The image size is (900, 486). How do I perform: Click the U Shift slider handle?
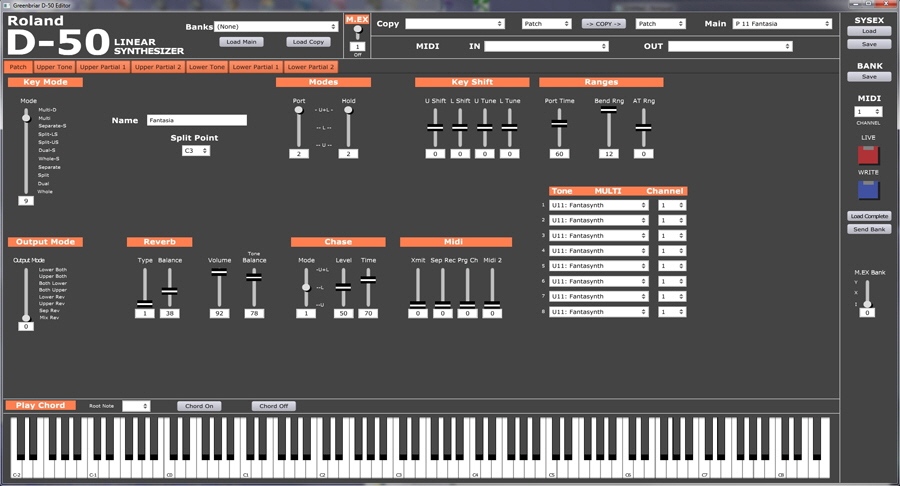click(x=435, y=127)
